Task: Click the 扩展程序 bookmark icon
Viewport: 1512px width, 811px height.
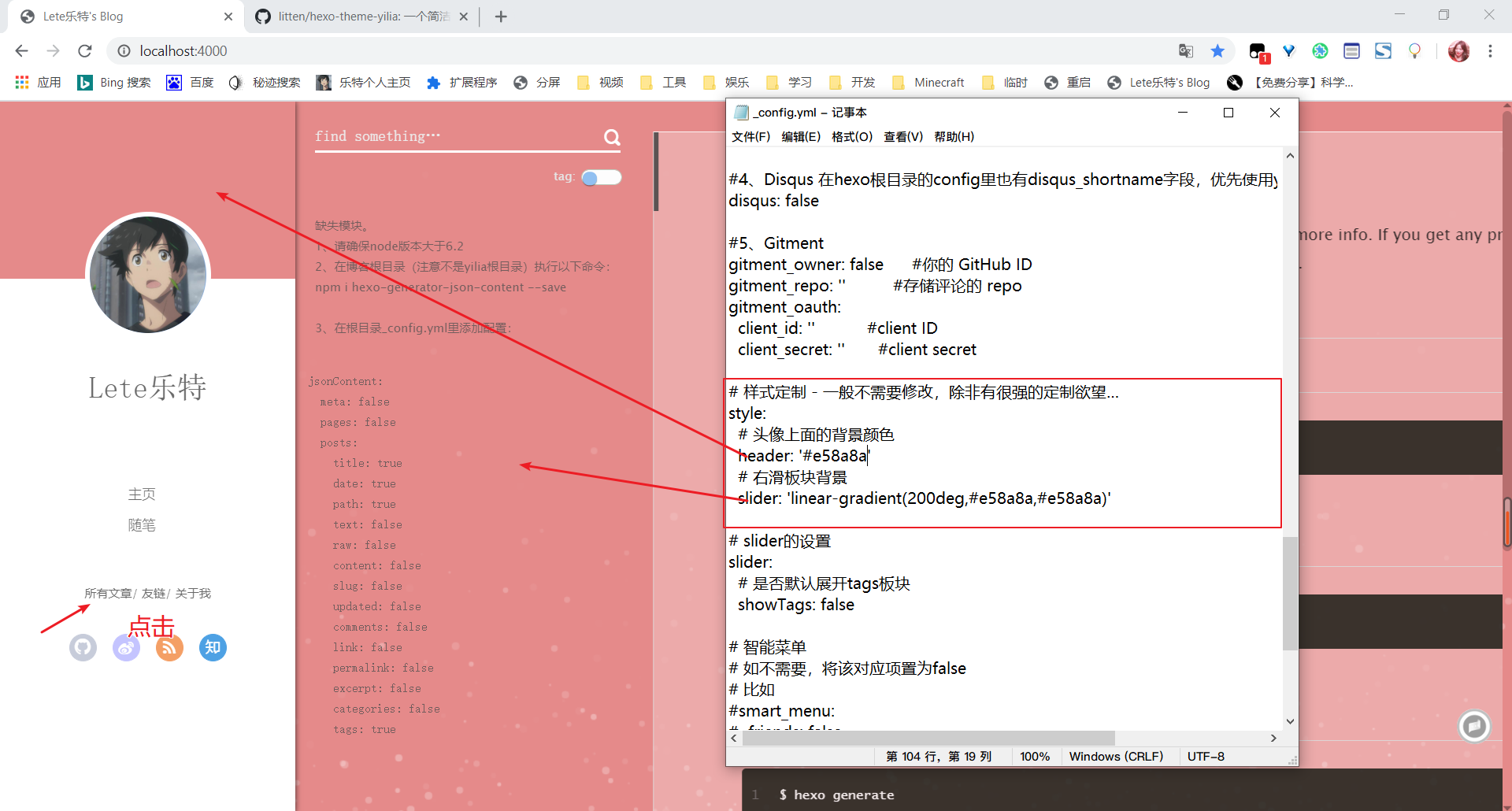Action: (x=434, y=82)
